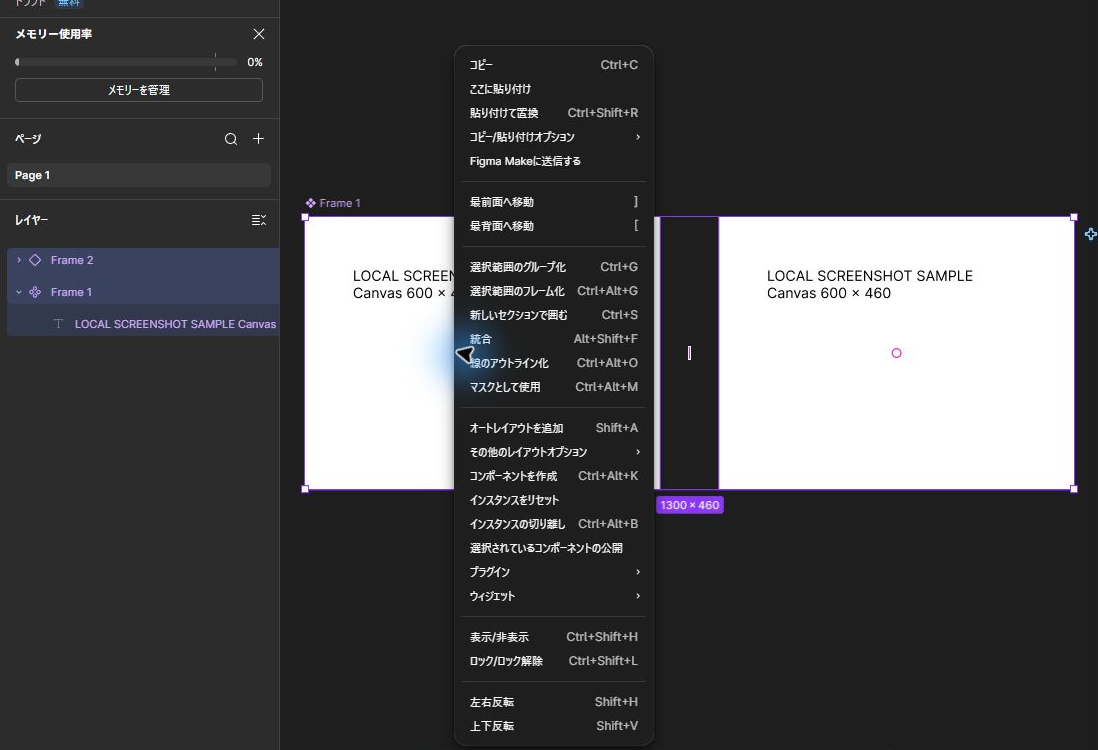The height and width of the screenshot is (750, 1098).
Task: Select 最前面へ移動 menu item
Action: pos(554,202)
